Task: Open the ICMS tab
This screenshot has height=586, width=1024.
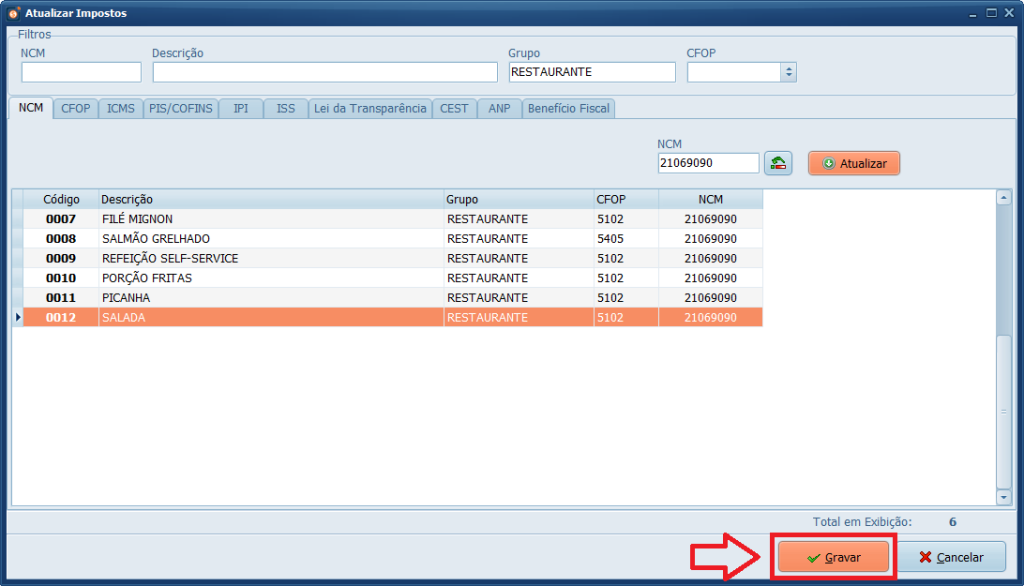Action: [x=121, y=108]
